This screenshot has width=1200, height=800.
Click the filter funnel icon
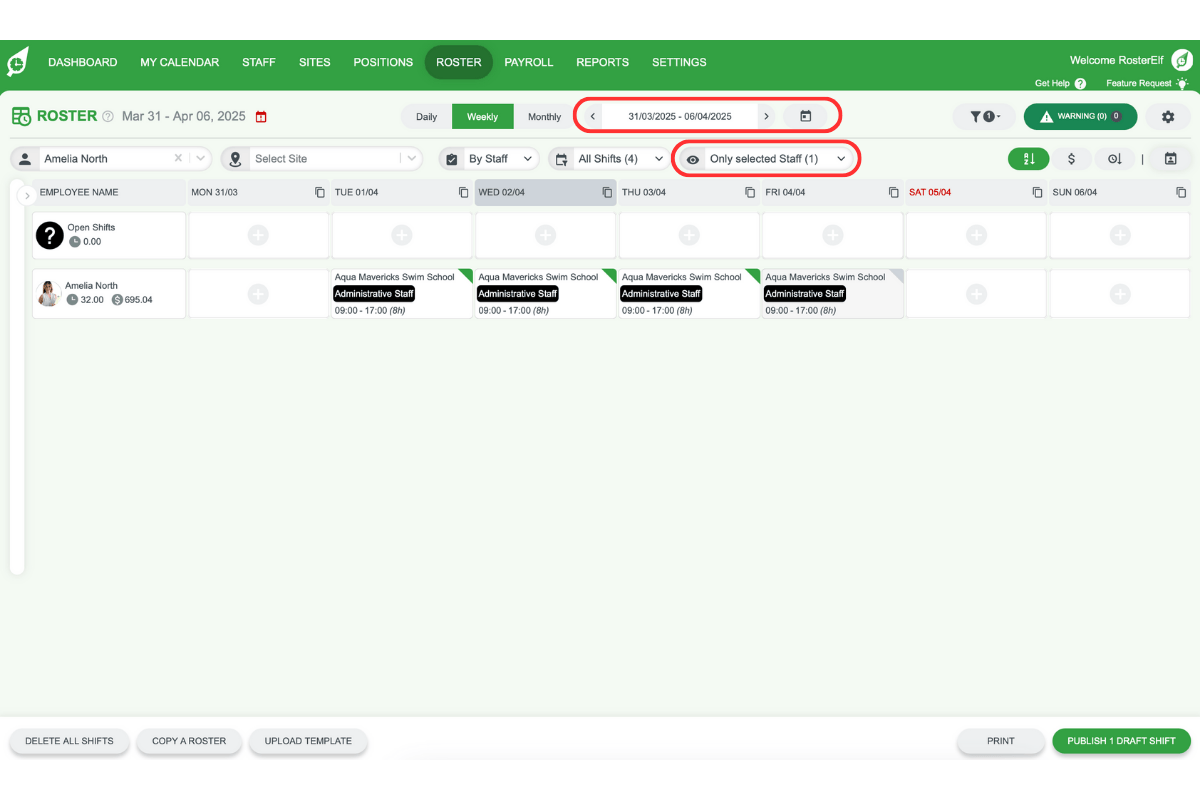[x=984, y=116]
